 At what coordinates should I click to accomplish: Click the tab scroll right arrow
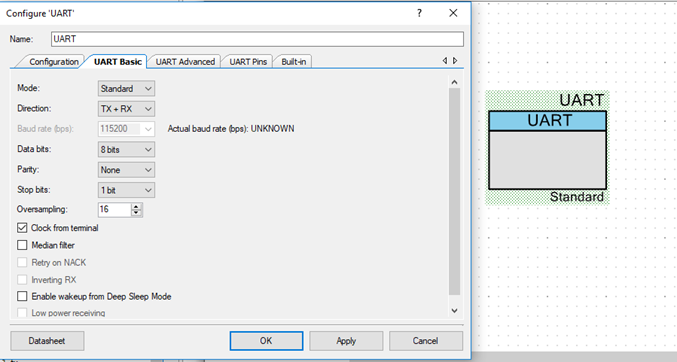455,61
